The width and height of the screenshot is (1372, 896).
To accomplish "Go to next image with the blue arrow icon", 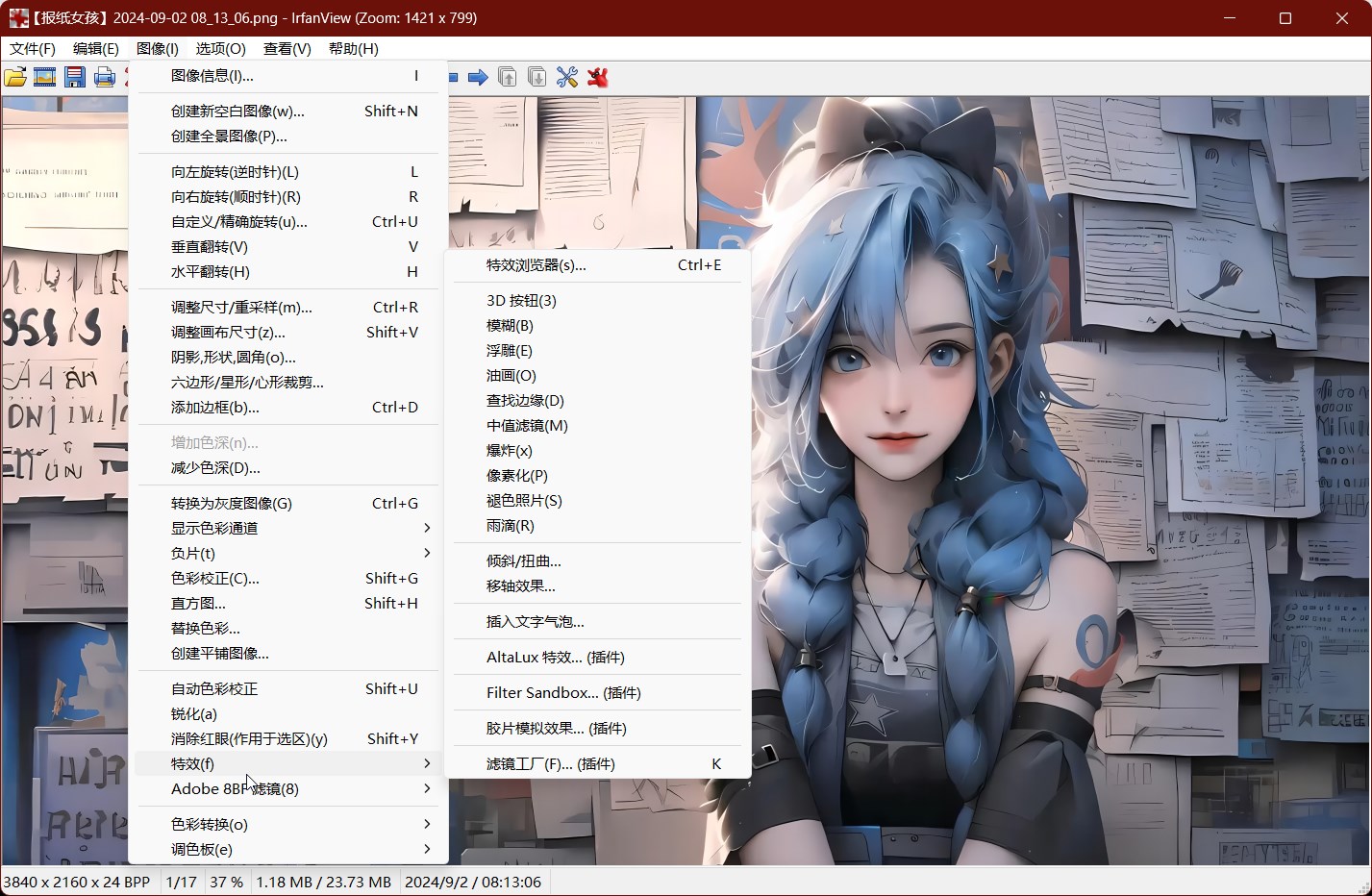I will pyautogui.click(x=478, y=77).
